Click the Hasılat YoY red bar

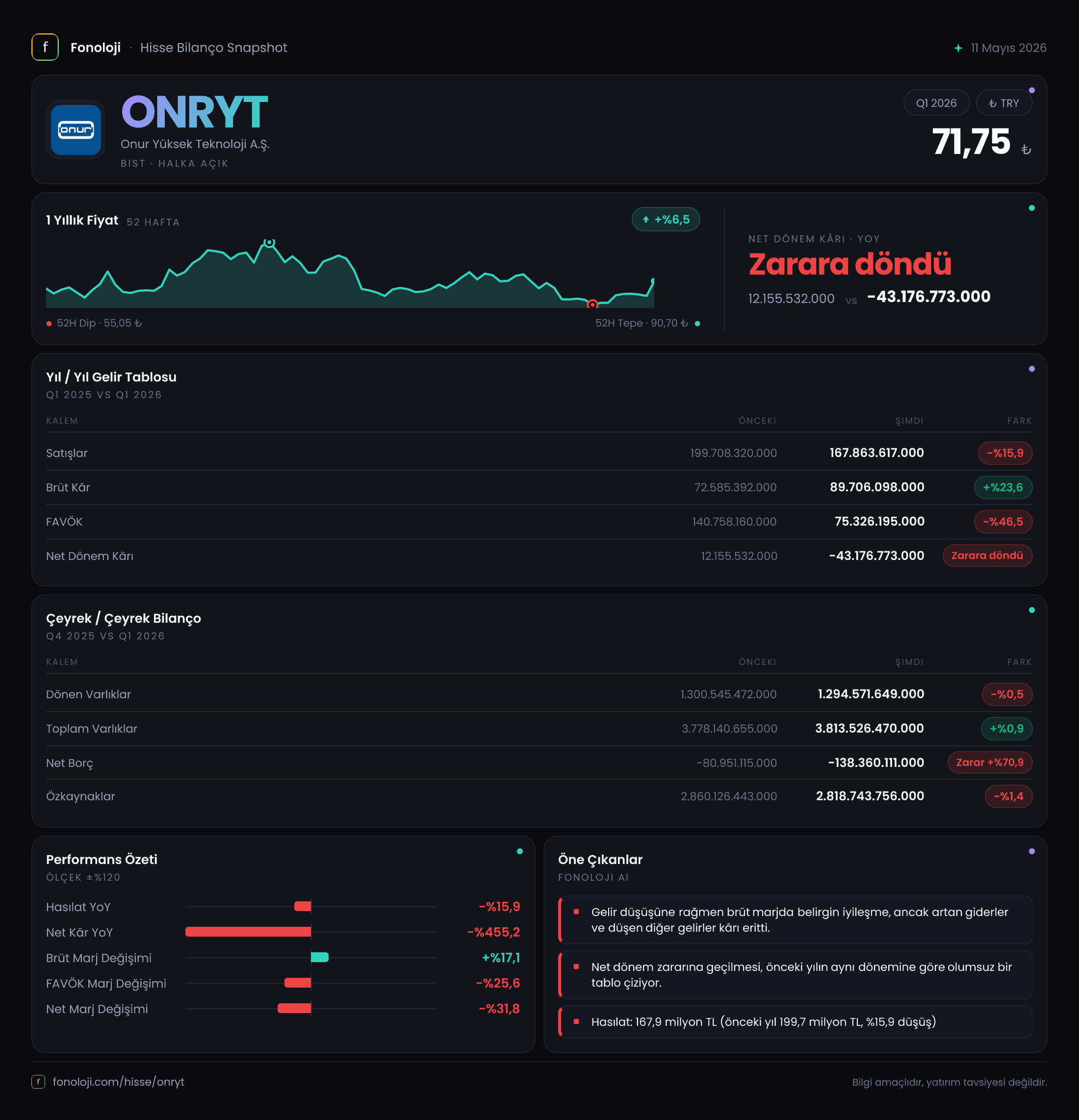303,906
